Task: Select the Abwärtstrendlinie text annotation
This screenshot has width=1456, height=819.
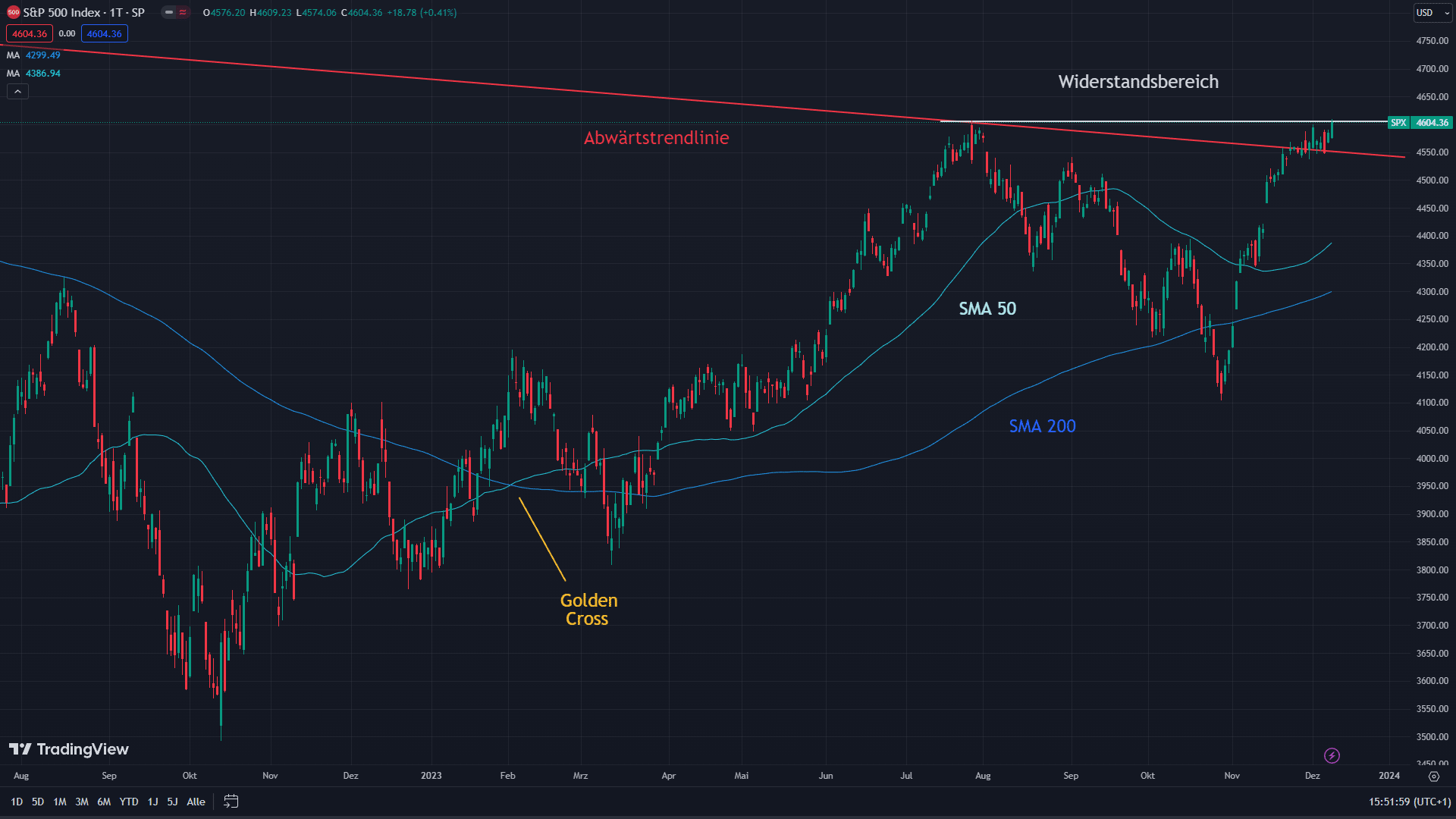Action: point(657,138)
